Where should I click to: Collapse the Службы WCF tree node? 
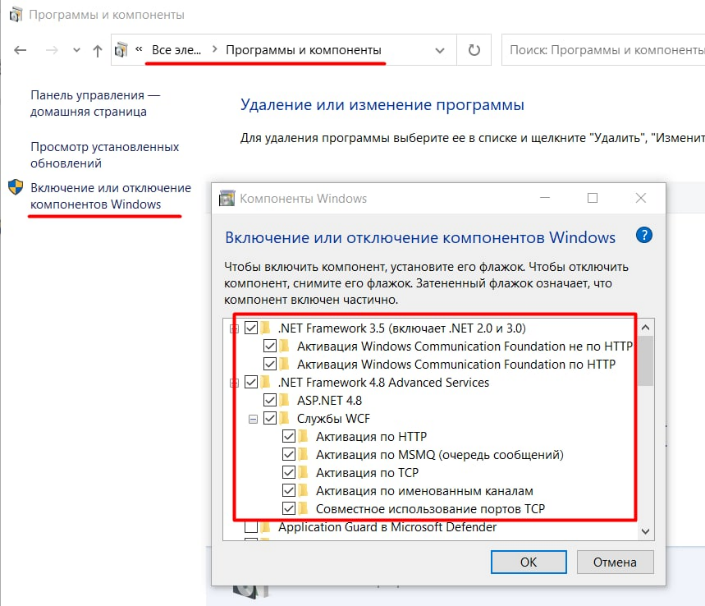253,419
